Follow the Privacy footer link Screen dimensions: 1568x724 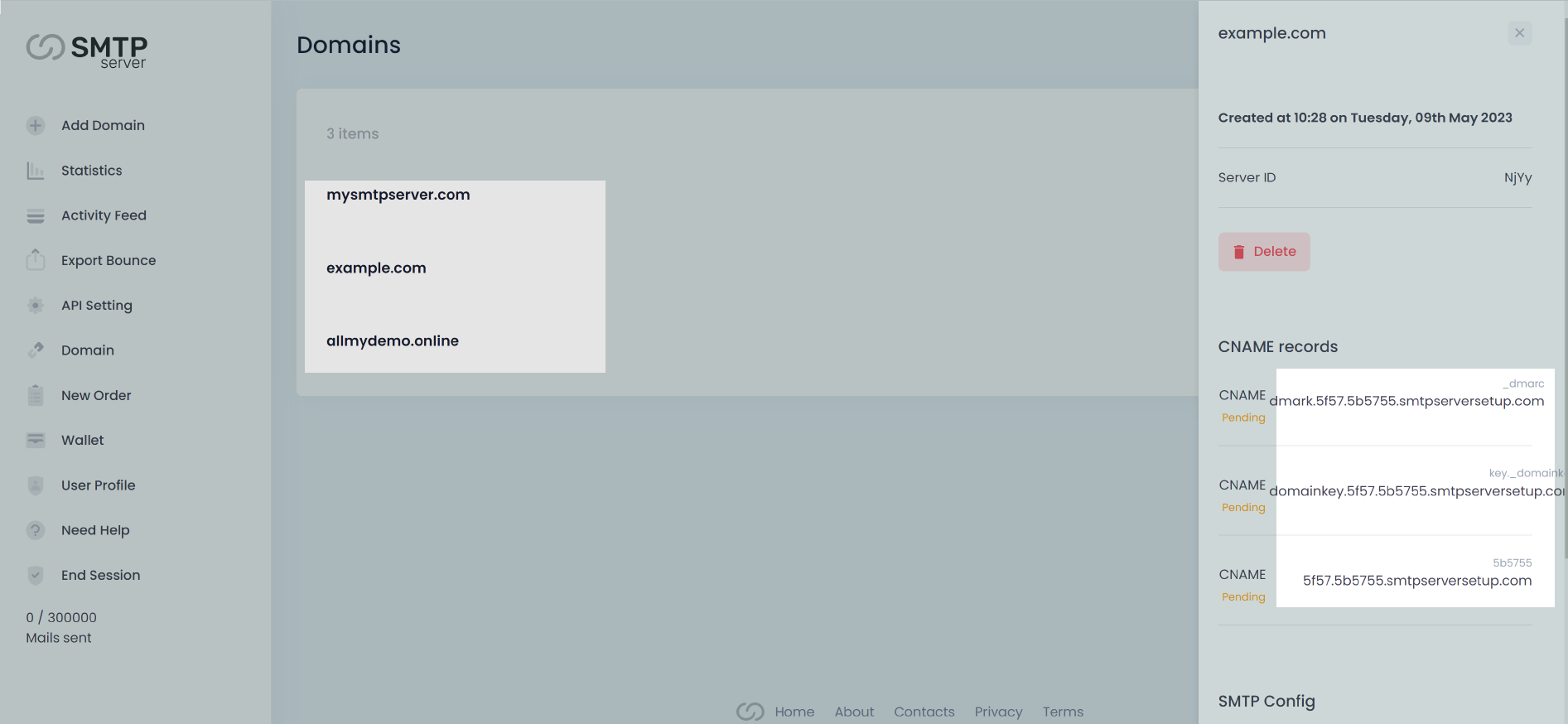998,712
